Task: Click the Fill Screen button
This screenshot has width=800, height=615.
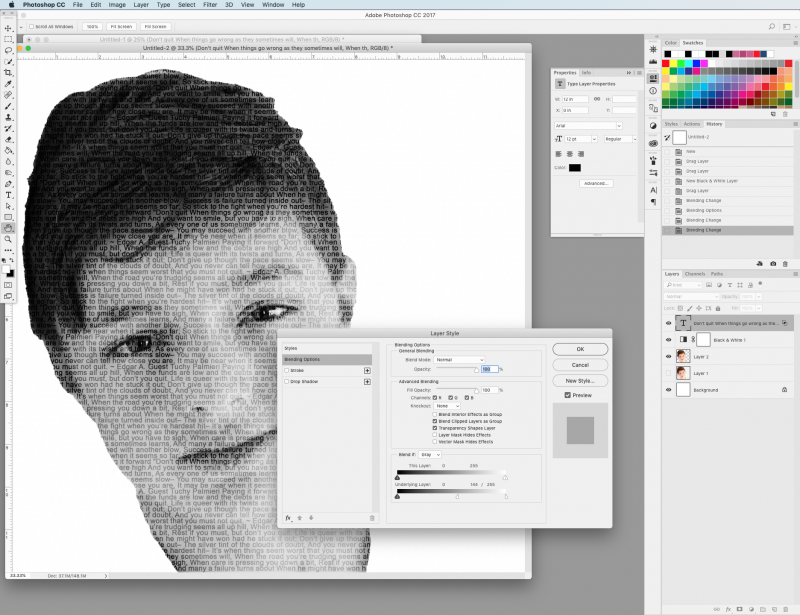Action: [155, 27]
